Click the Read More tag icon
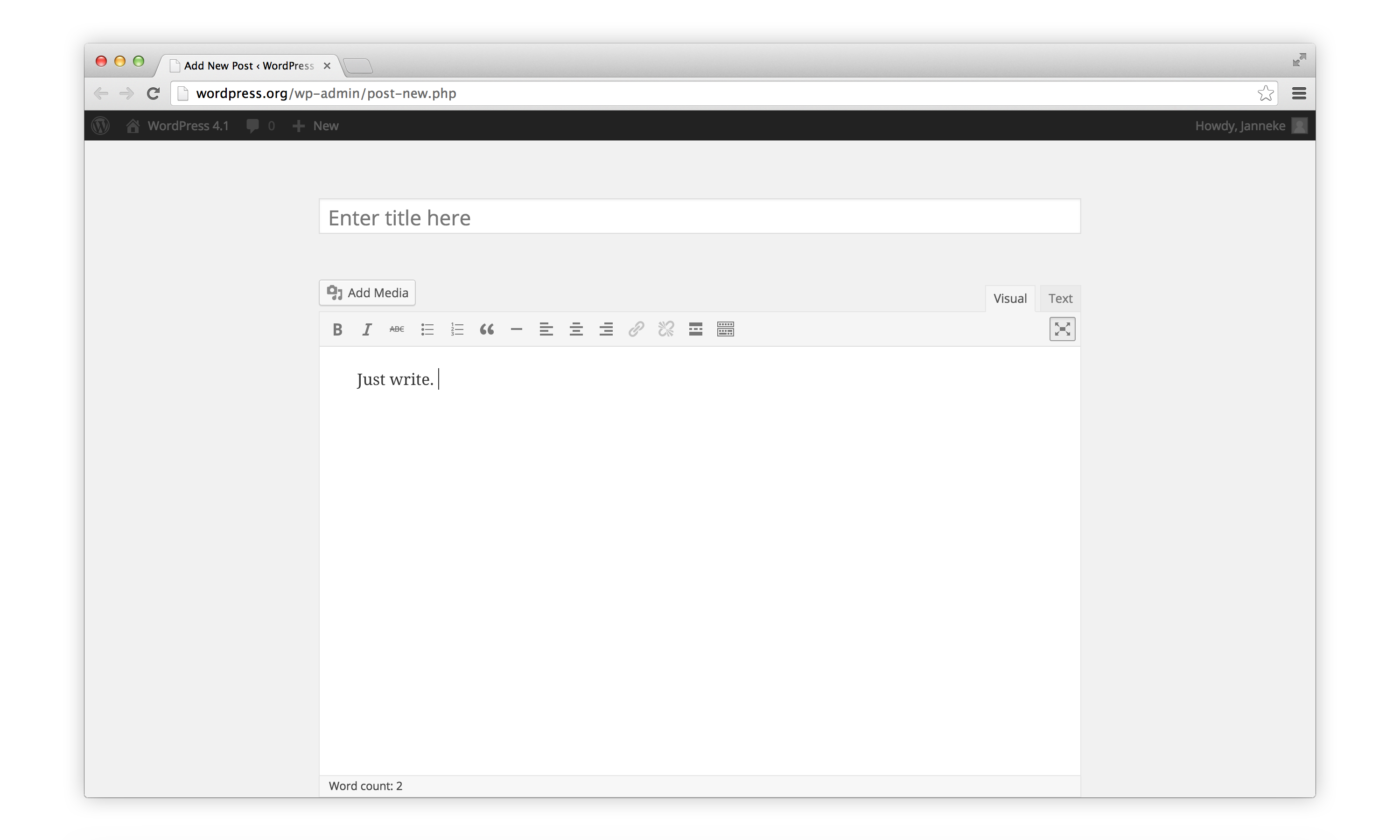 697,328
